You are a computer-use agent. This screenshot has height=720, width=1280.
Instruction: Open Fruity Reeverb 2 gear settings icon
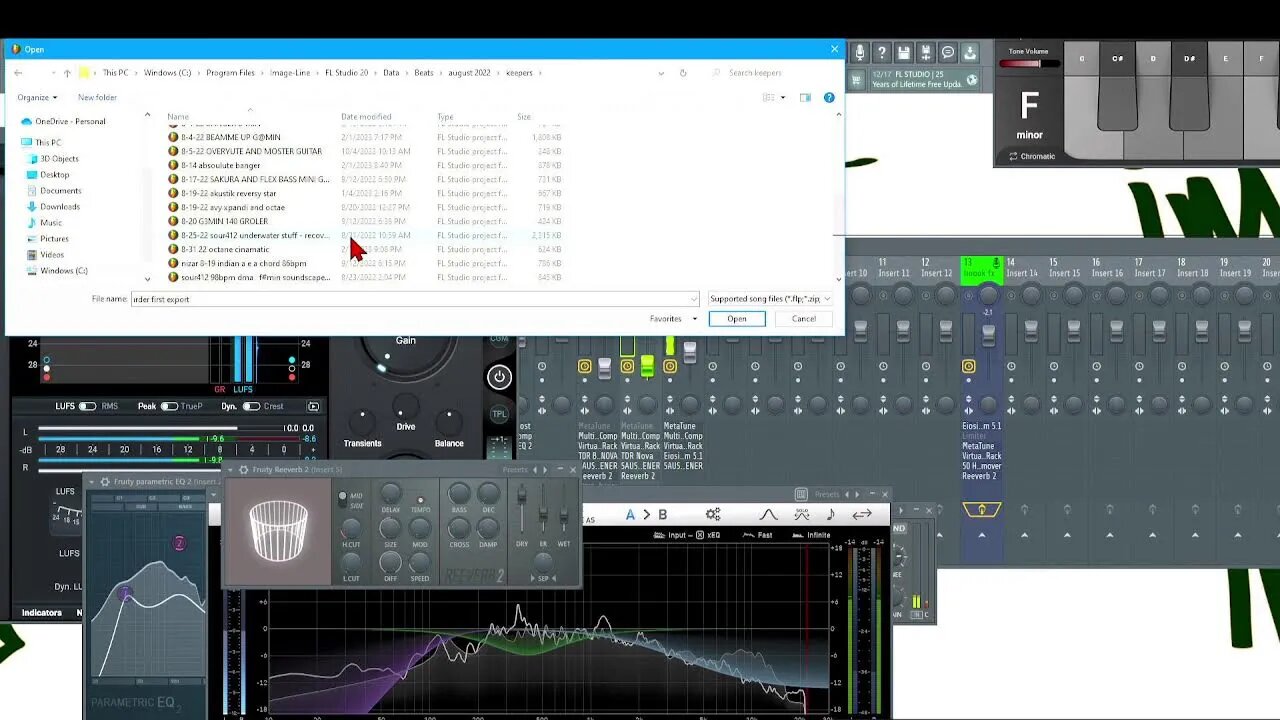[x=243, y=469]
